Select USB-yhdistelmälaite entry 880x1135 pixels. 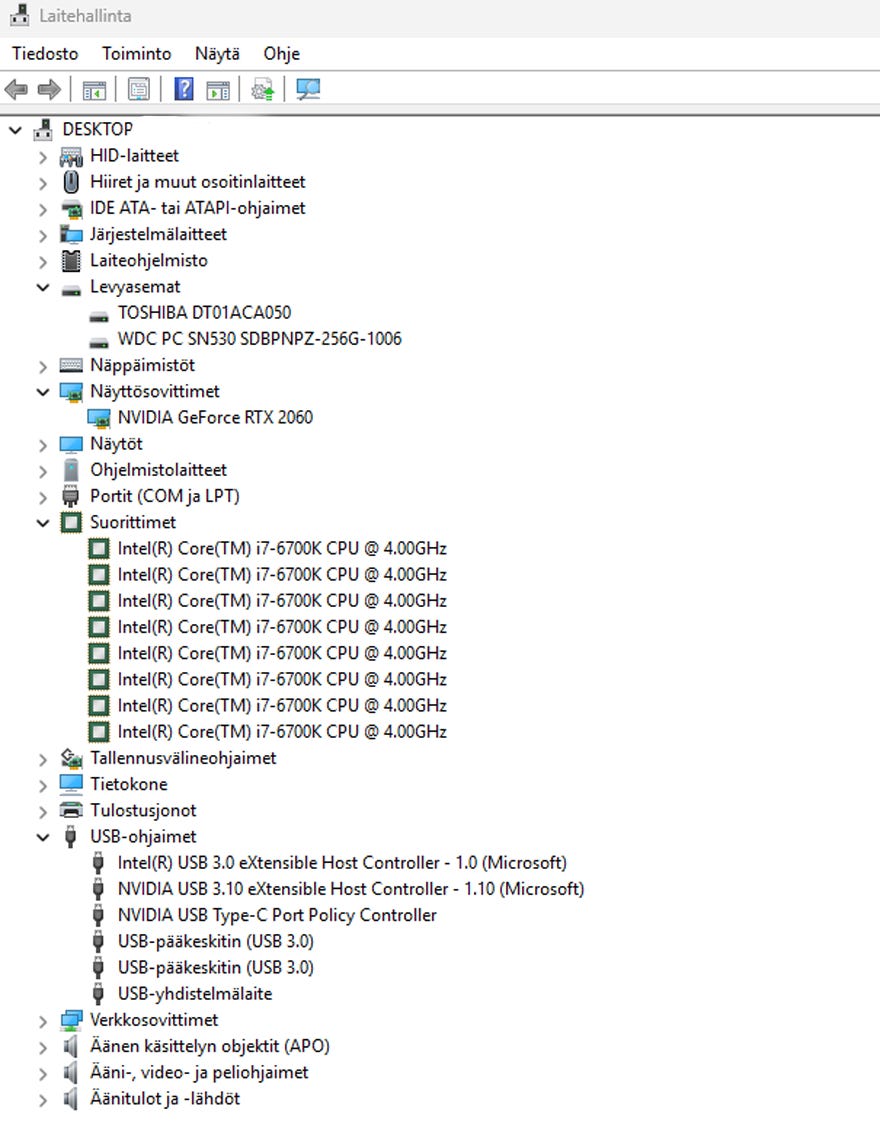[x=195, y=994]
